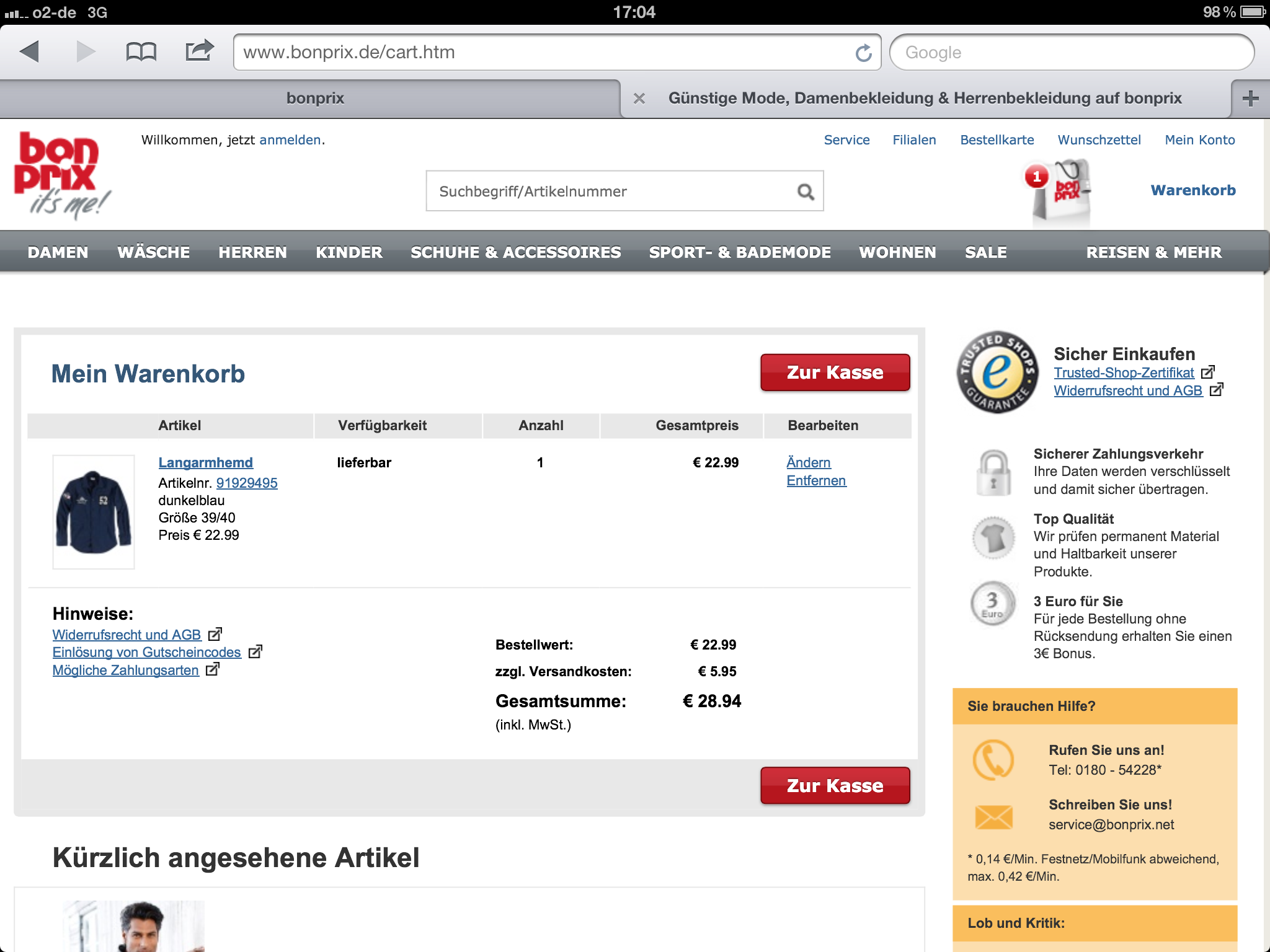Screen dimensions: 1270x952
Task: Tap the Safari back arrow
Action: [x=29, y=52]
